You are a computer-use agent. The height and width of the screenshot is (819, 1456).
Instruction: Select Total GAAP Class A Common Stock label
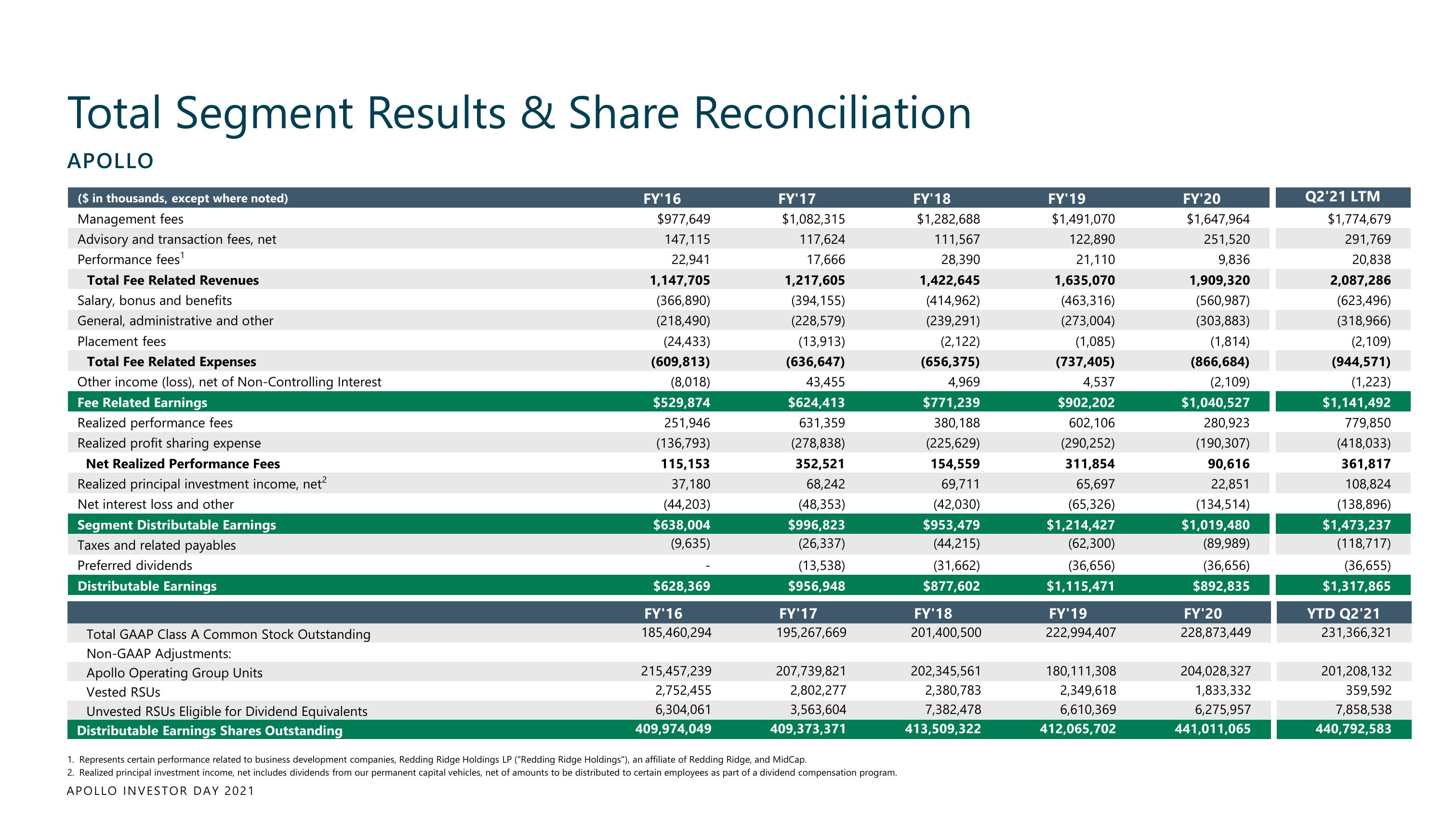tap(228, 635)
